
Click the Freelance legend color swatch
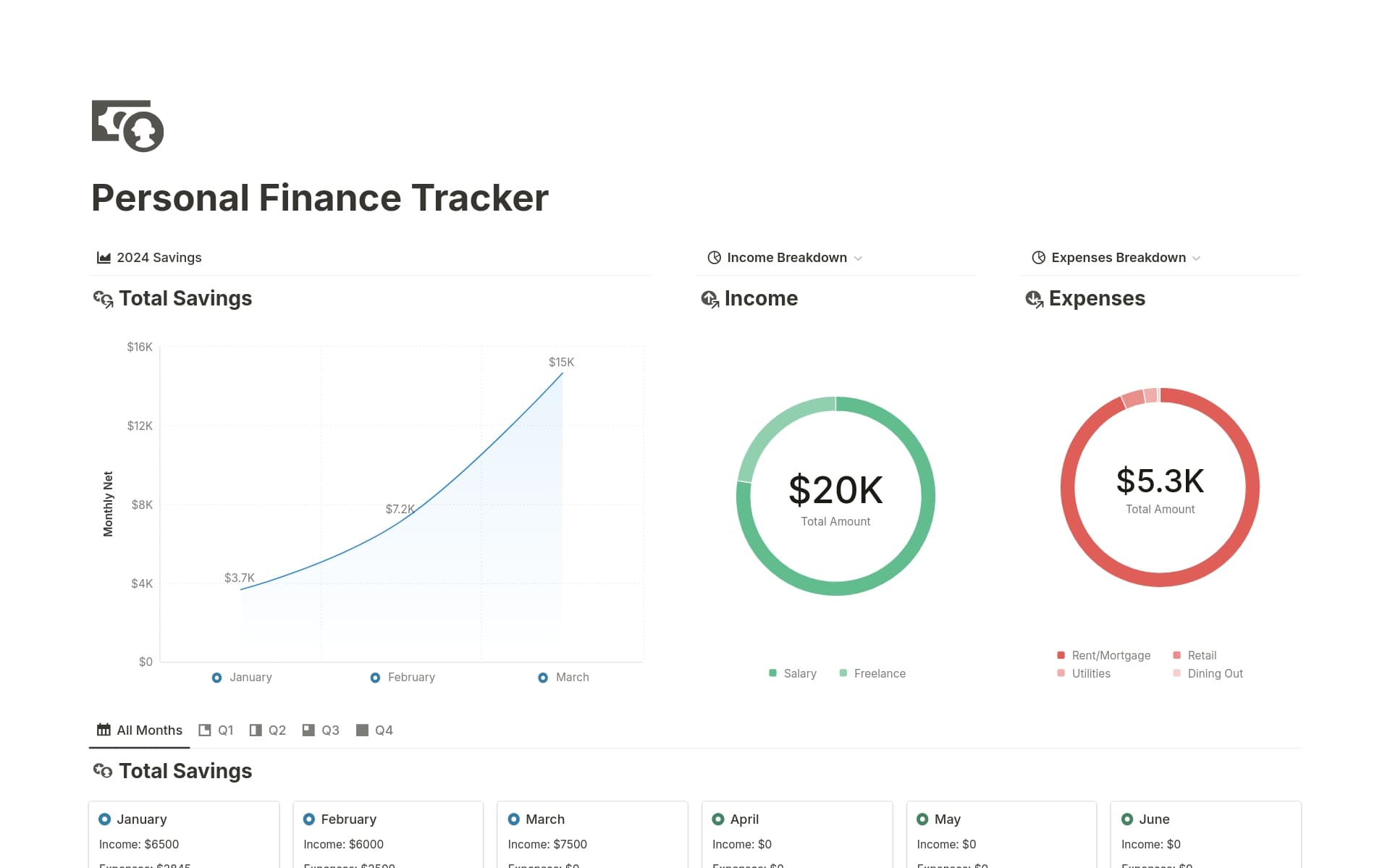click(843, 673)
